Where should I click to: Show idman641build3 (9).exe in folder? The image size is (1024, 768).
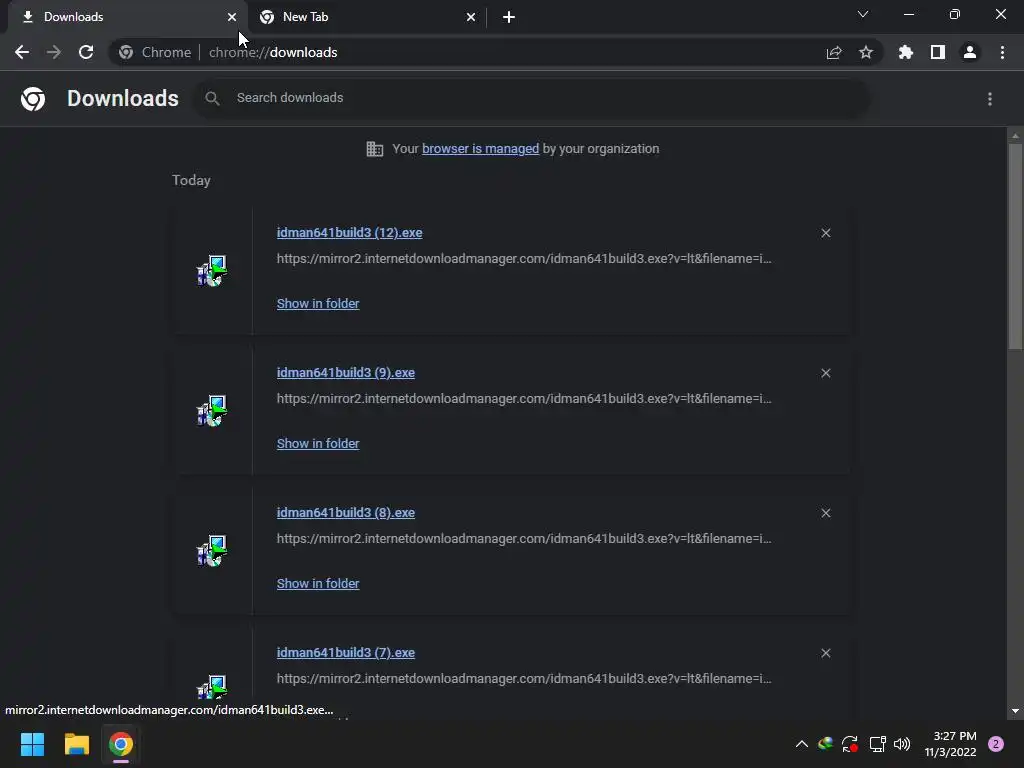318,443
